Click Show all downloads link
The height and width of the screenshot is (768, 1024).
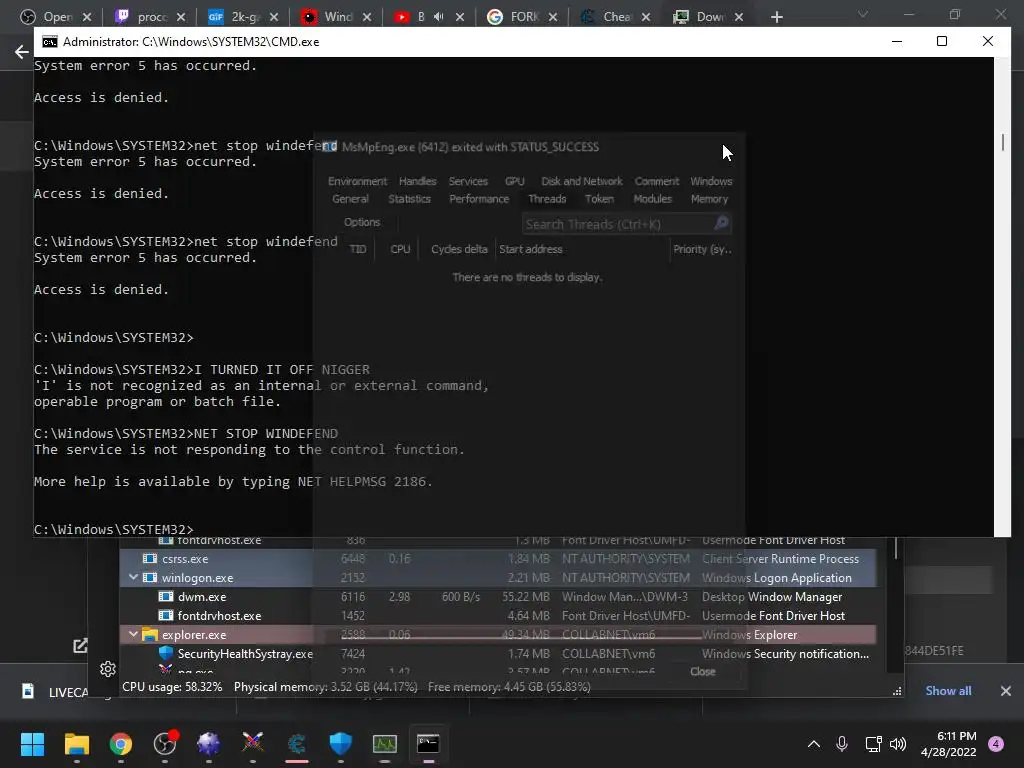tap(948, 691)
